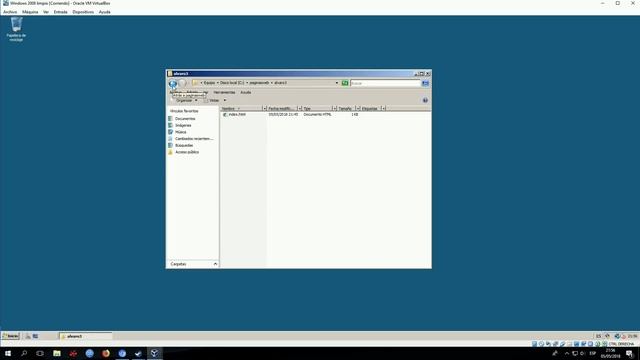Image resolution: width=640 pixels, height=360 pixels.
Task: Click the Explorer Buscar search field
Action: (385, 83)
